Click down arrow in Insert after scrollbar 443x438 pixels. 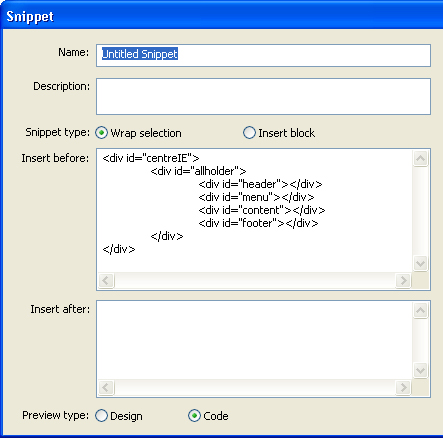point(420,370)
